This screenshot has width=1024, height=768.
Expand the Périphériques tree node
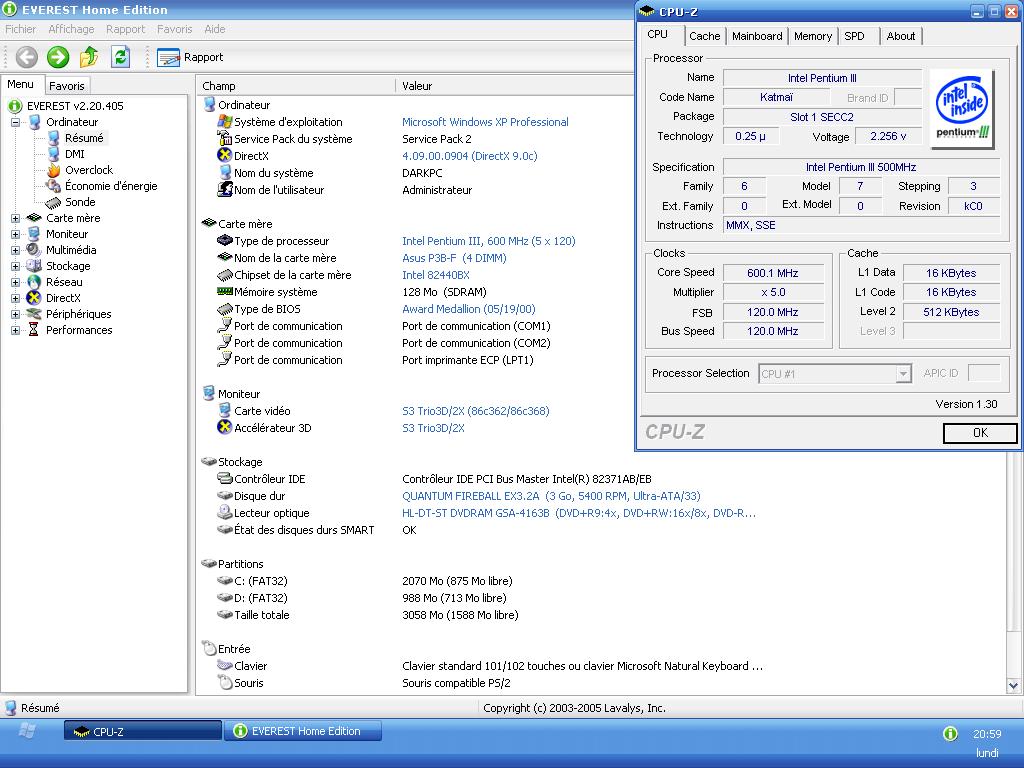(x=16, y=314)
